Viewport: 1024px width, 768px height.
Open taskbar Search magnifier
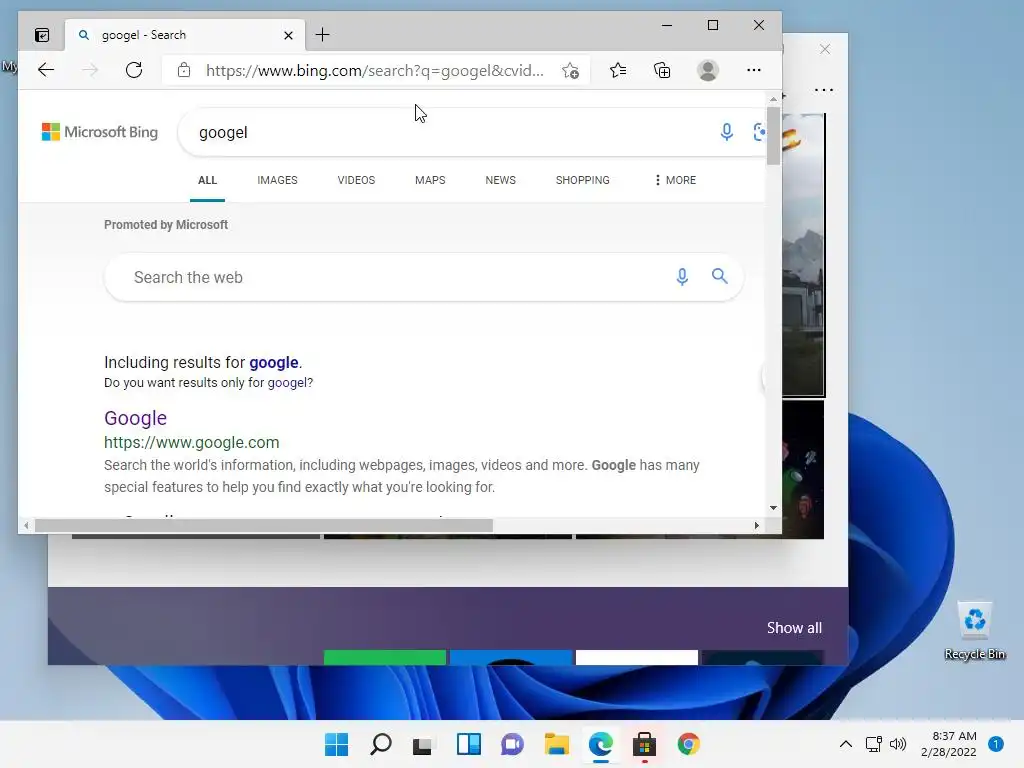click(381, 744)
